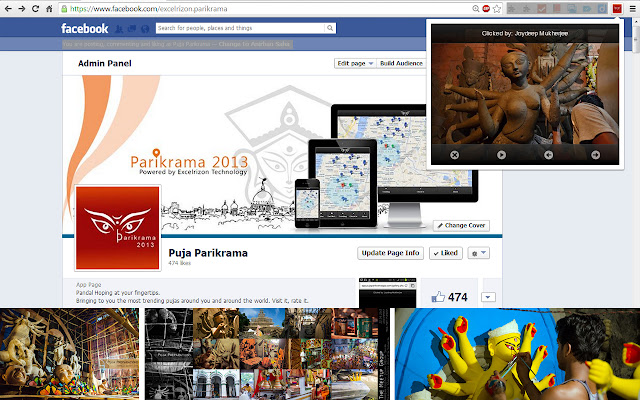Reload the current Facebook page
Screen dimensions: 640x400
(x=36, y=9)
